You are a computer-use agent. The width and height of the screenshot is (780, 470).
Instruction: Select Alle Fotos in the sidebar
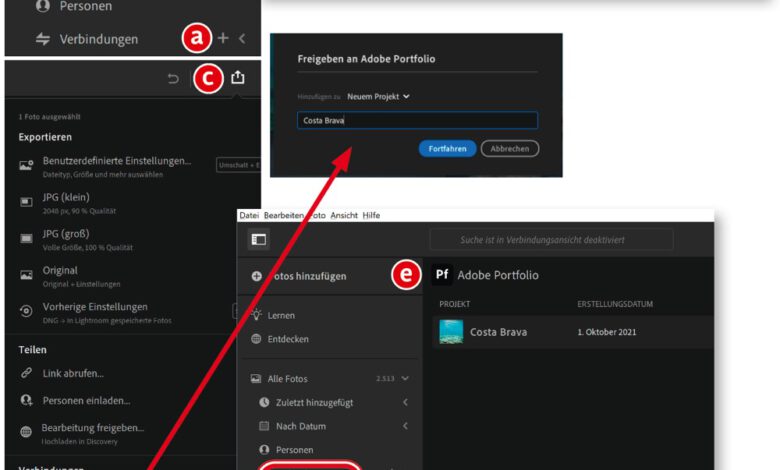point(288,379)
